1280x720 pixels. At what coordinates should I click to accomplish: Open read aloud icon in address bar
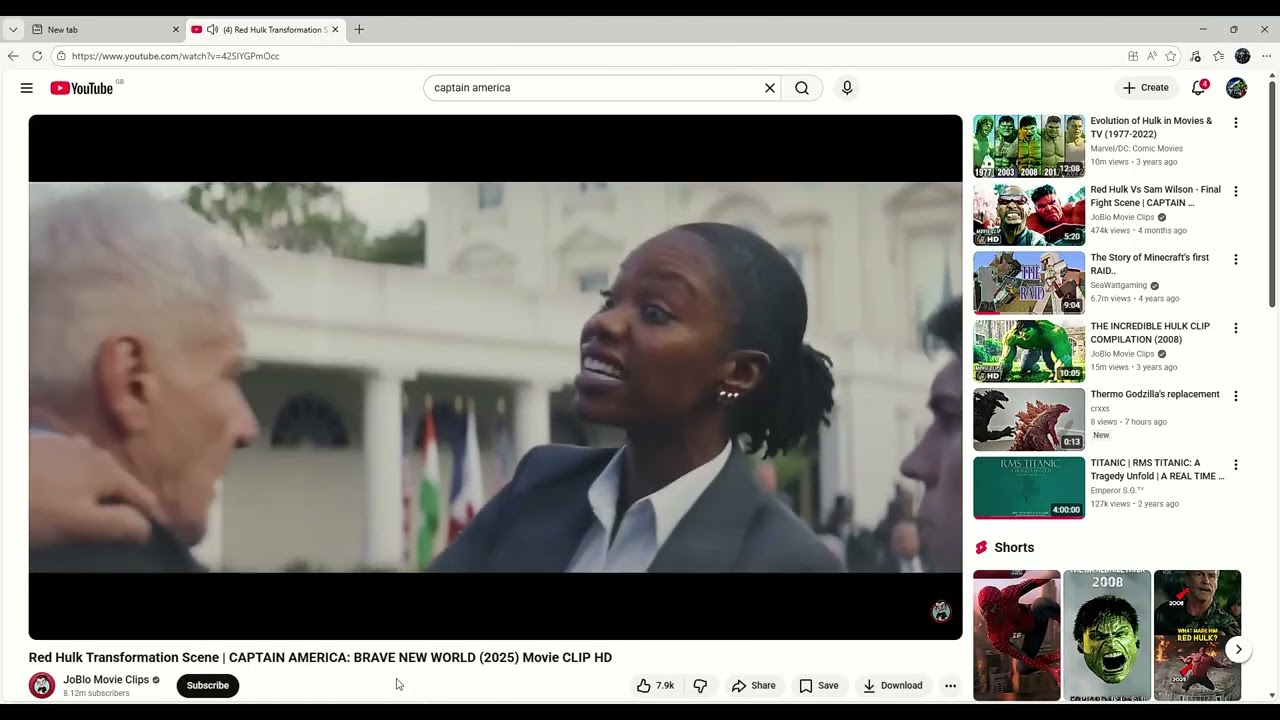coord(1152,56)
